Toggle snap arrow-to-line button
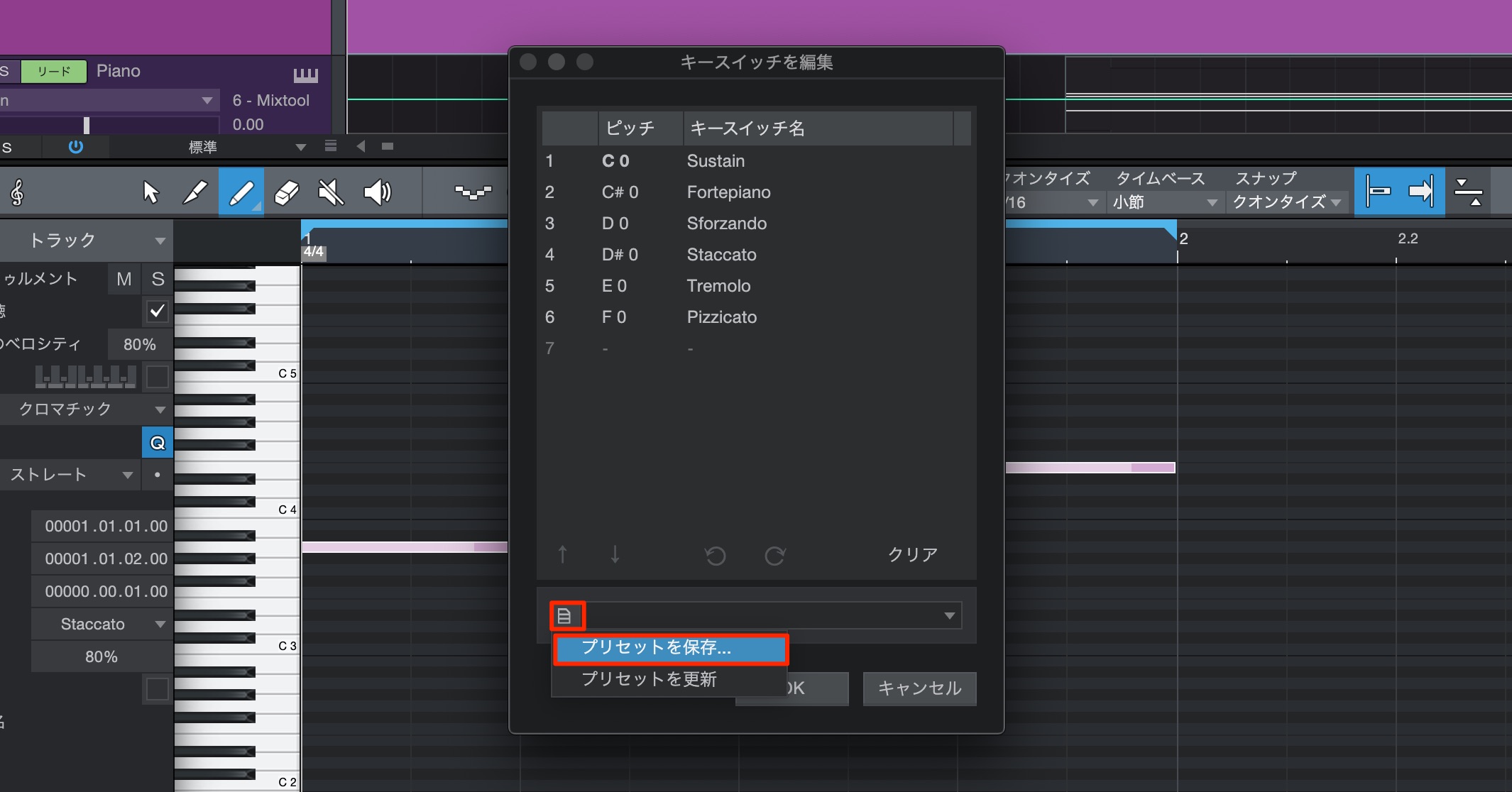 1422,191
